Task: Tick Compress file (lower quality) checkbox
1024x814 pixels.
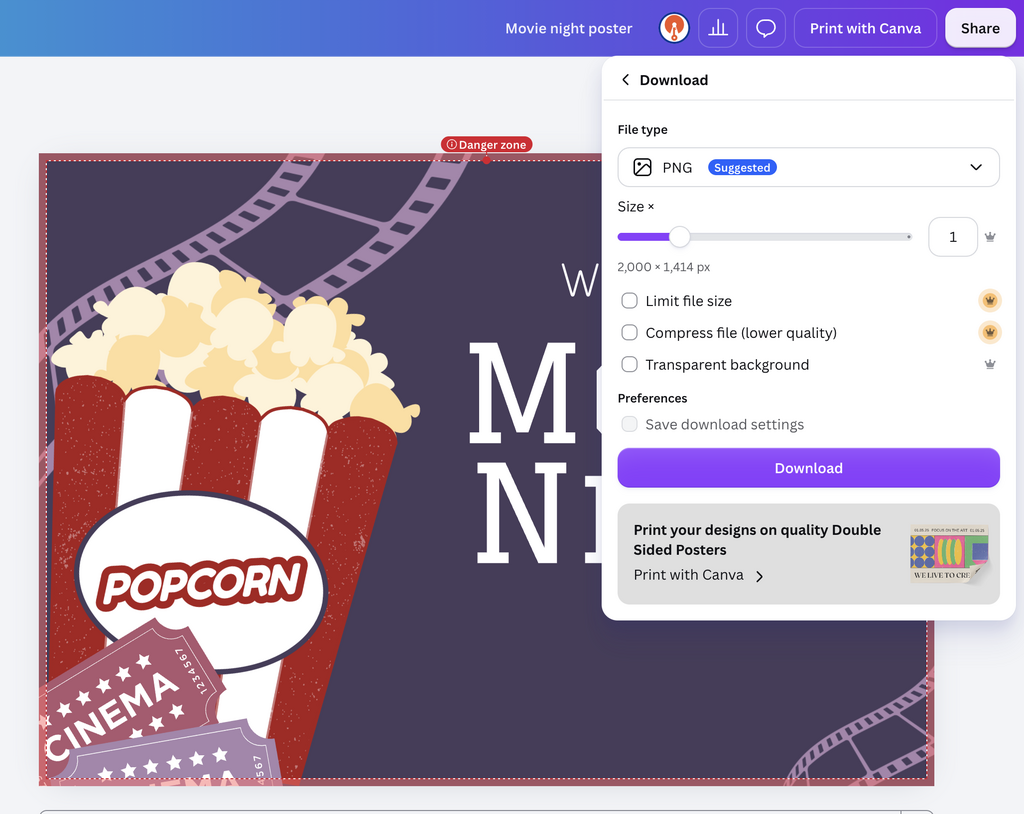Action: (630, 333)
